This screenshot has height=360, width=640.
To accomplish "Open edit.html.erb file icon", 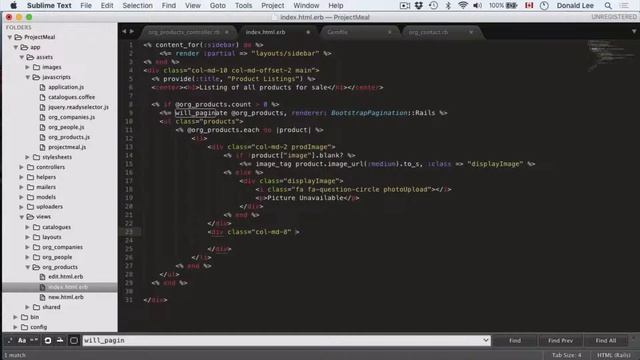I will [x=42, y=277].
